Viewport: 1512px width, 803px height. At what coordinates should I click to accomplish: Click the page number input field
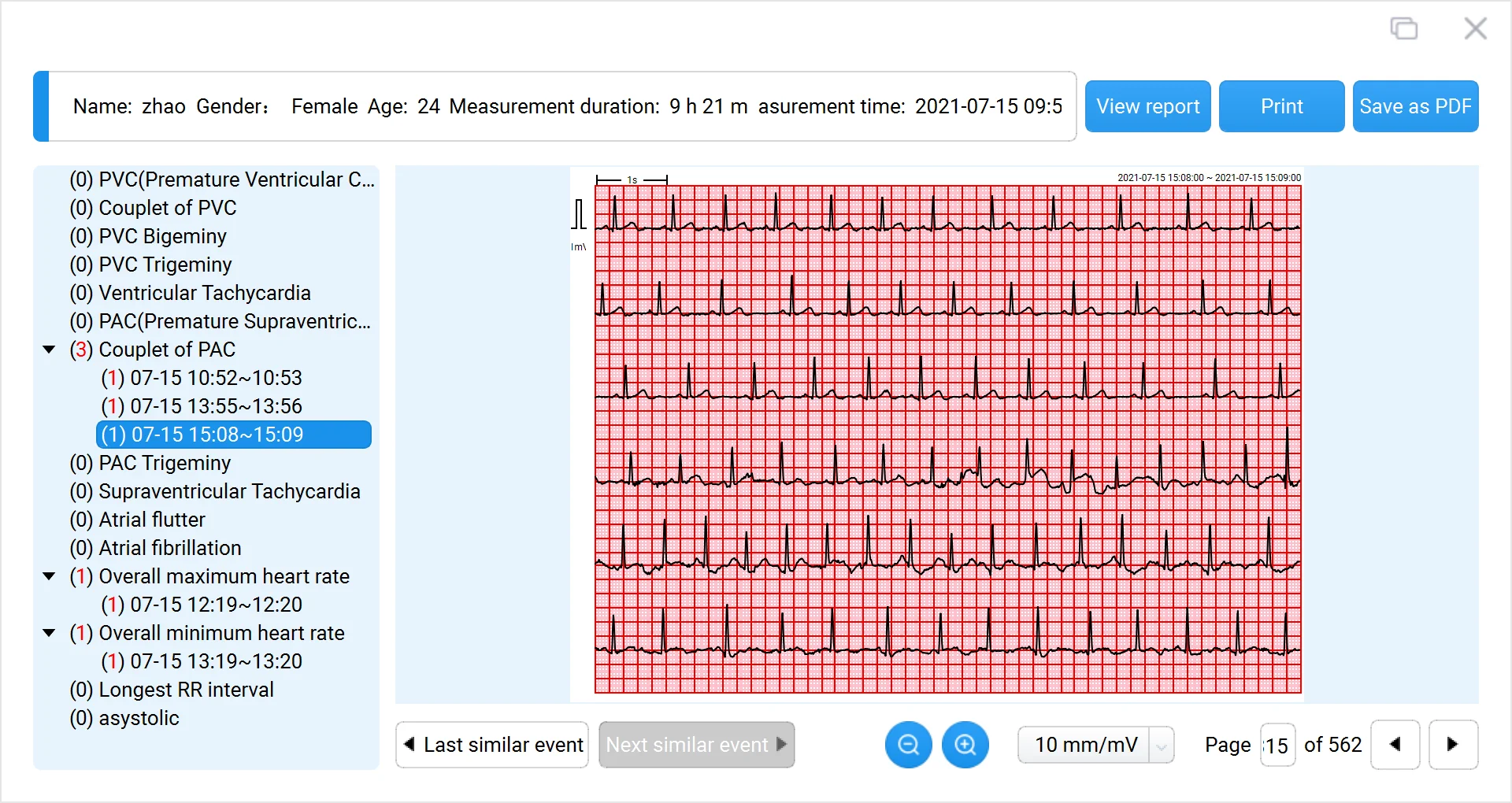(x=1277, y=746)
